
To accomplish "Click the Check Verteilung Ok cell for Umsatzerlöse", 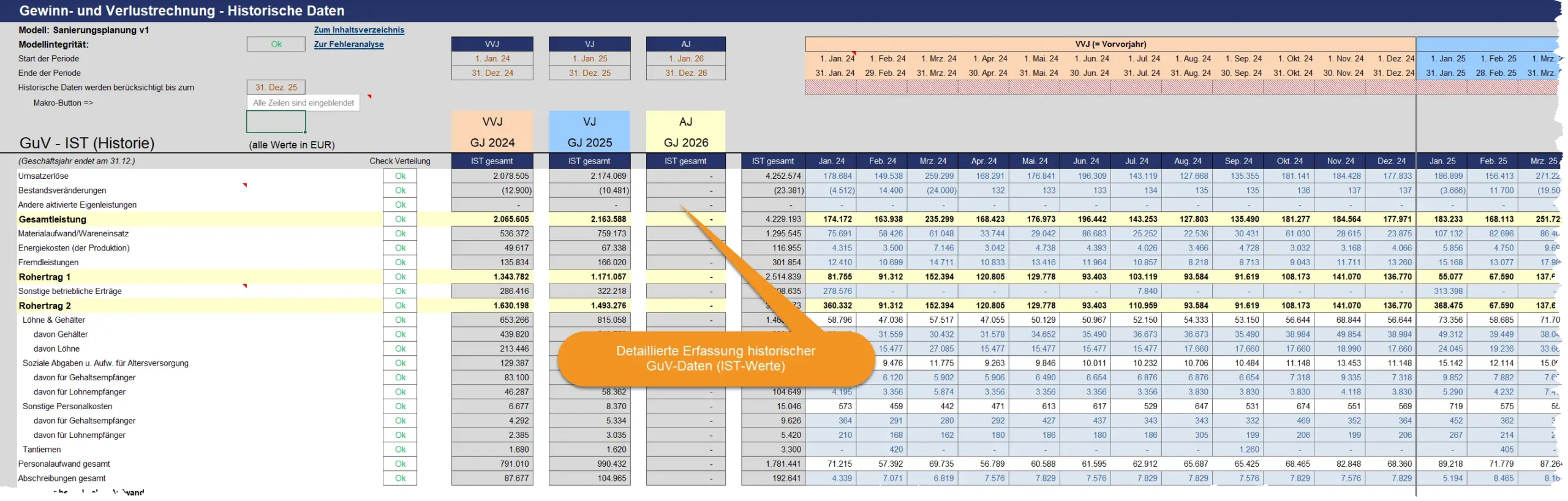I will (400, 176).
